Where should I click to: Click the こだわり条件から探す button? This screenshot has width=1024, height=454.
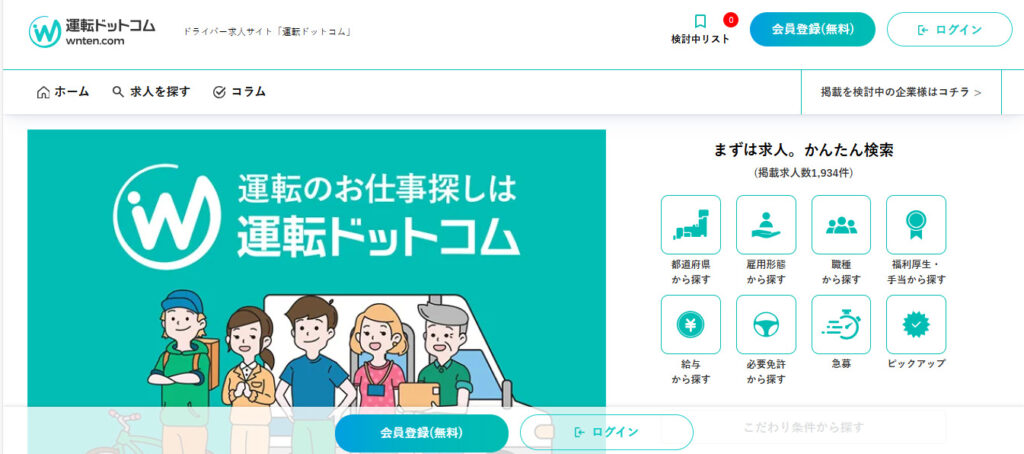click(x=804, y=428)
